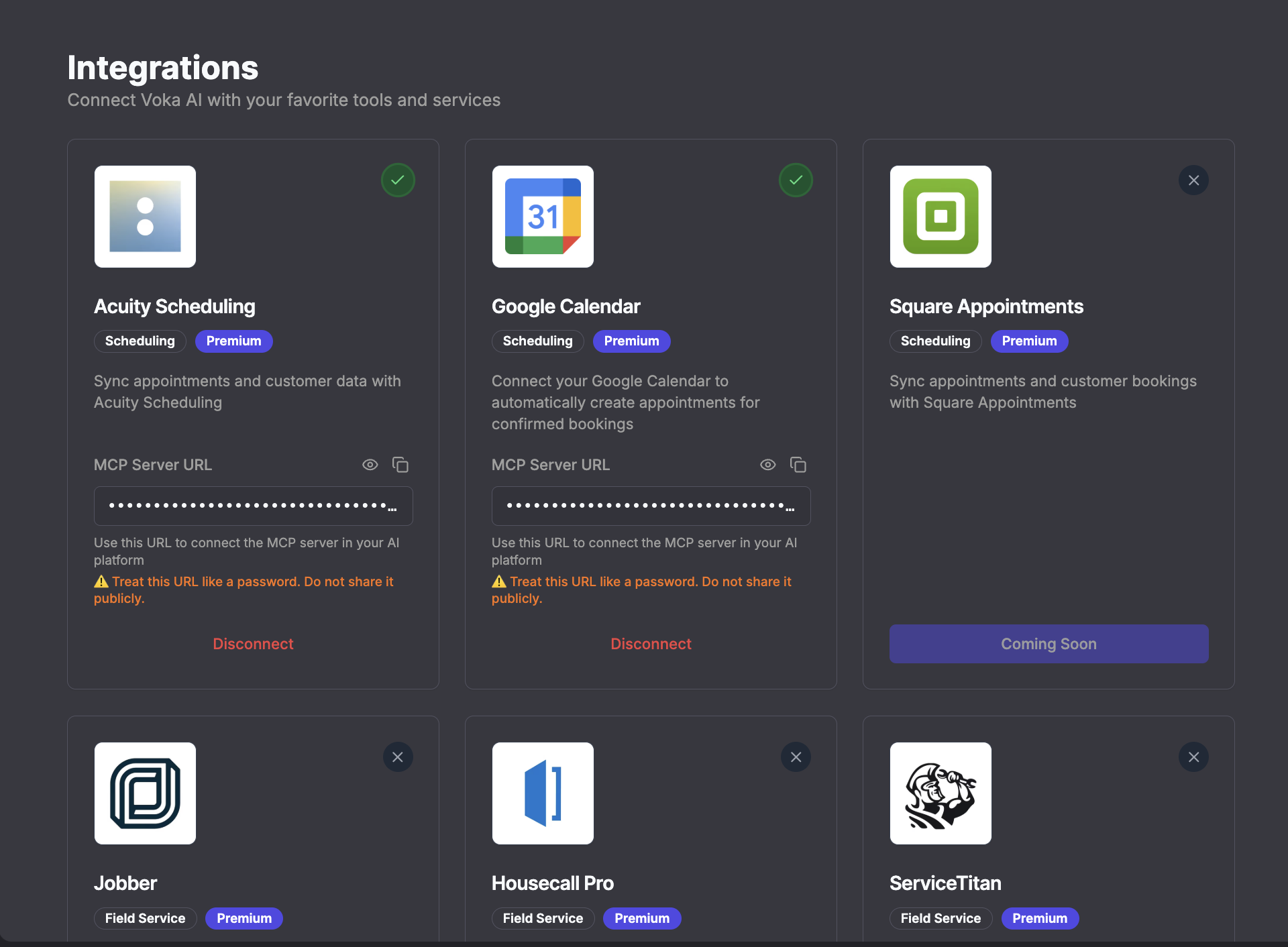Disconnect the Acuity Scheduling integration
The width and height of the screenshot is (1288, 947).
tap(253, 643)
